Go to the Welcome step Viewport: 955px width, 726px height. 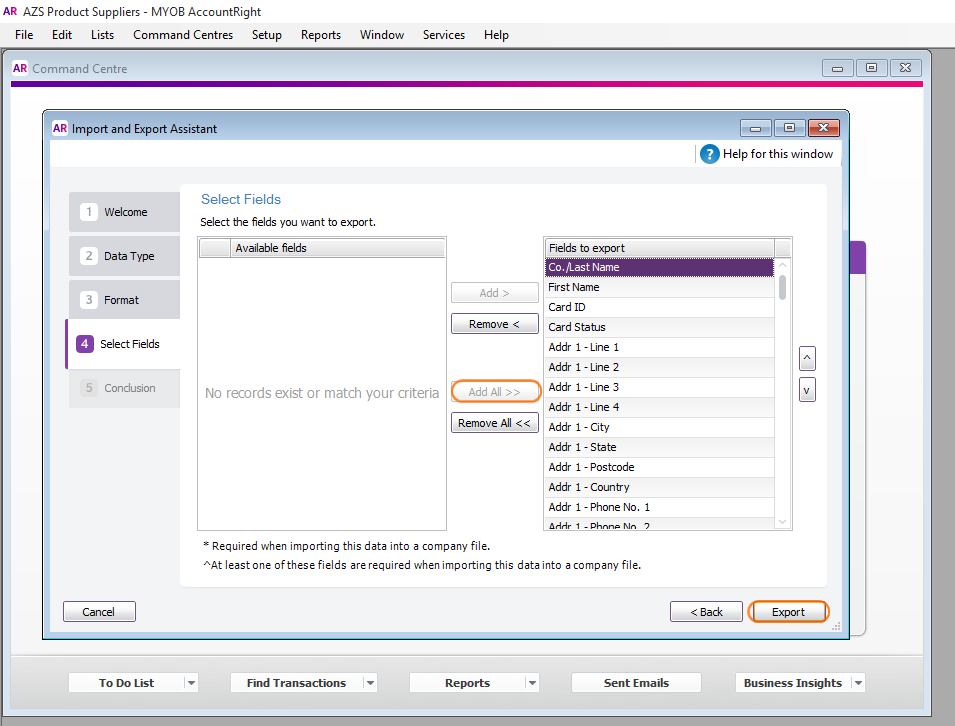[124, 212]
